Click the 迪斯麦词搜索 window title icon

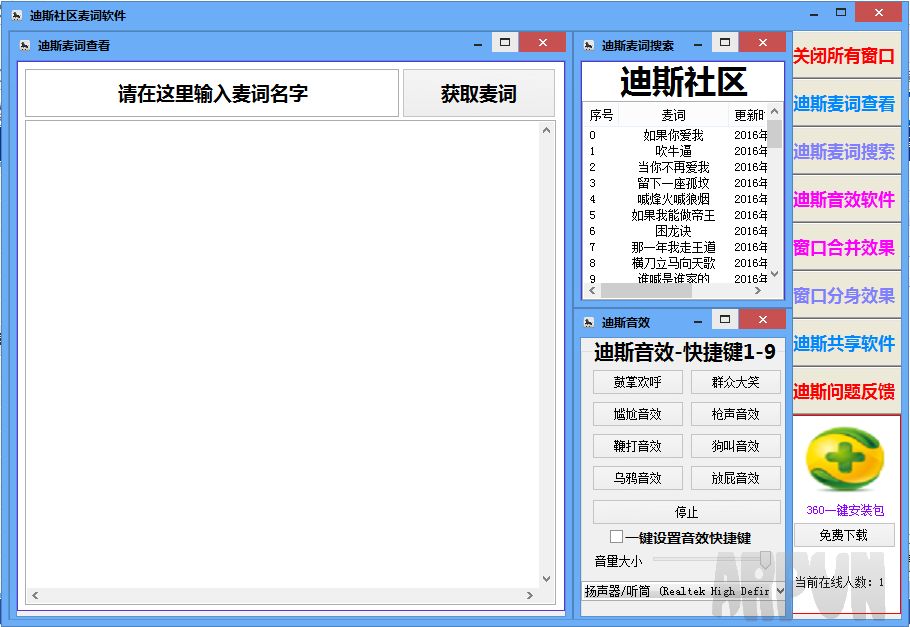[x=588, y=45]
